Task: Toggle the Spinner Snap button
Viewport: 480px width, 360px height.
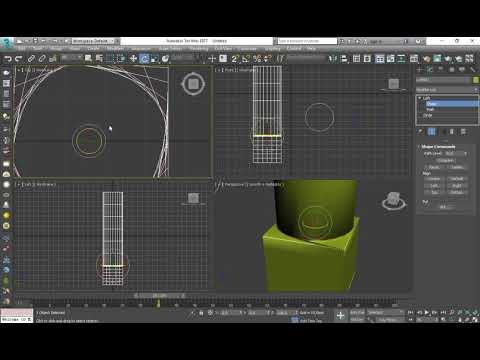Action: pos(268,59)
